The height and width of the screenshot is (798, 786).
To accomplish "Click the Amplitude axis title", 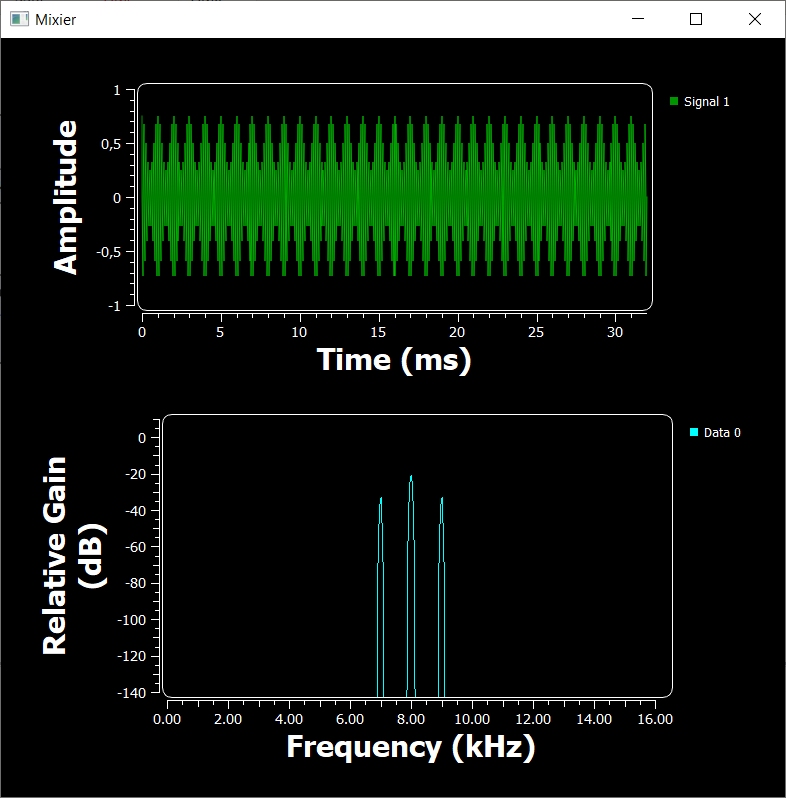I will click(x=66, y=197).
